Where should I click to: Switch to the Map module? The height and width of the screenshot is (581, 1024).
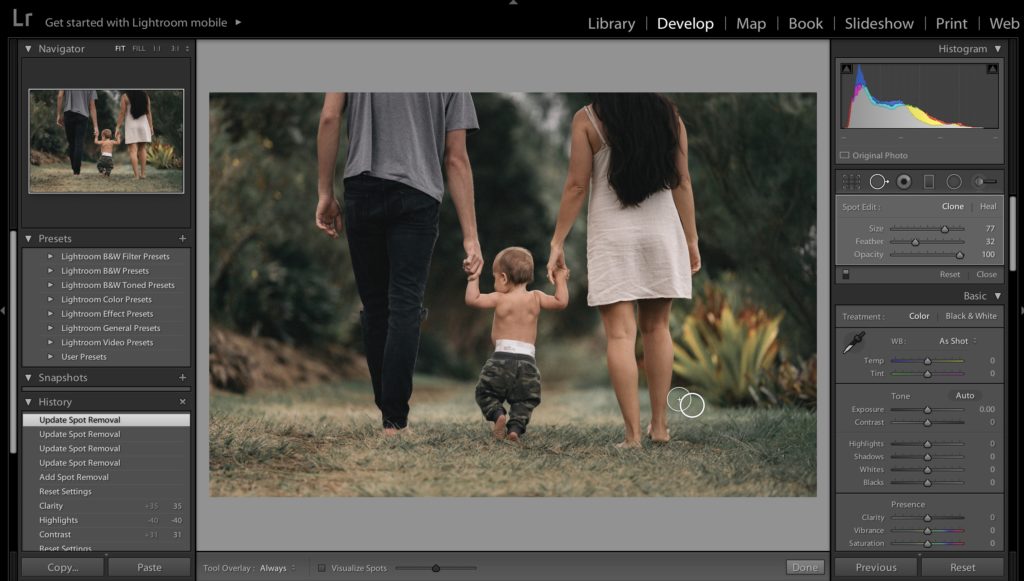pos(751,24)
